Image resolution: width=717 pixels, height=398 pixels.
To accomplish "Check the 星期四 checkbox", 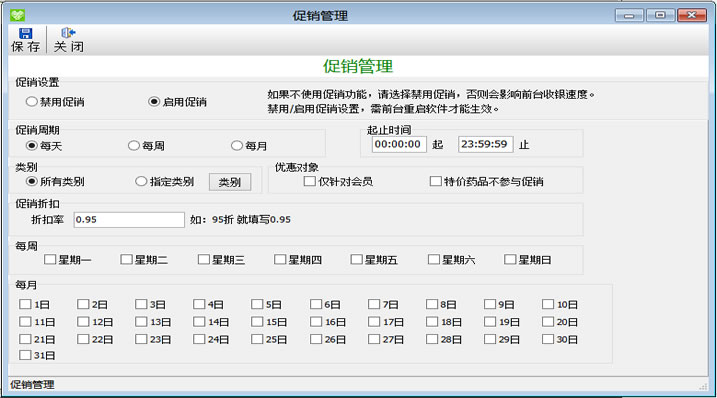I will point(280,259).
